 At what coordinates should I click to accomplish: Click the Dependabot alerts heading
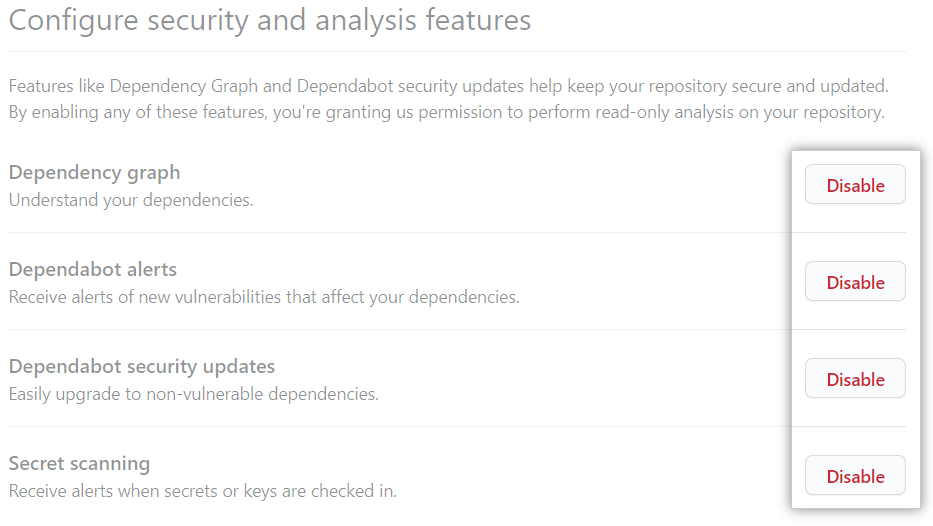click(92, 269)
